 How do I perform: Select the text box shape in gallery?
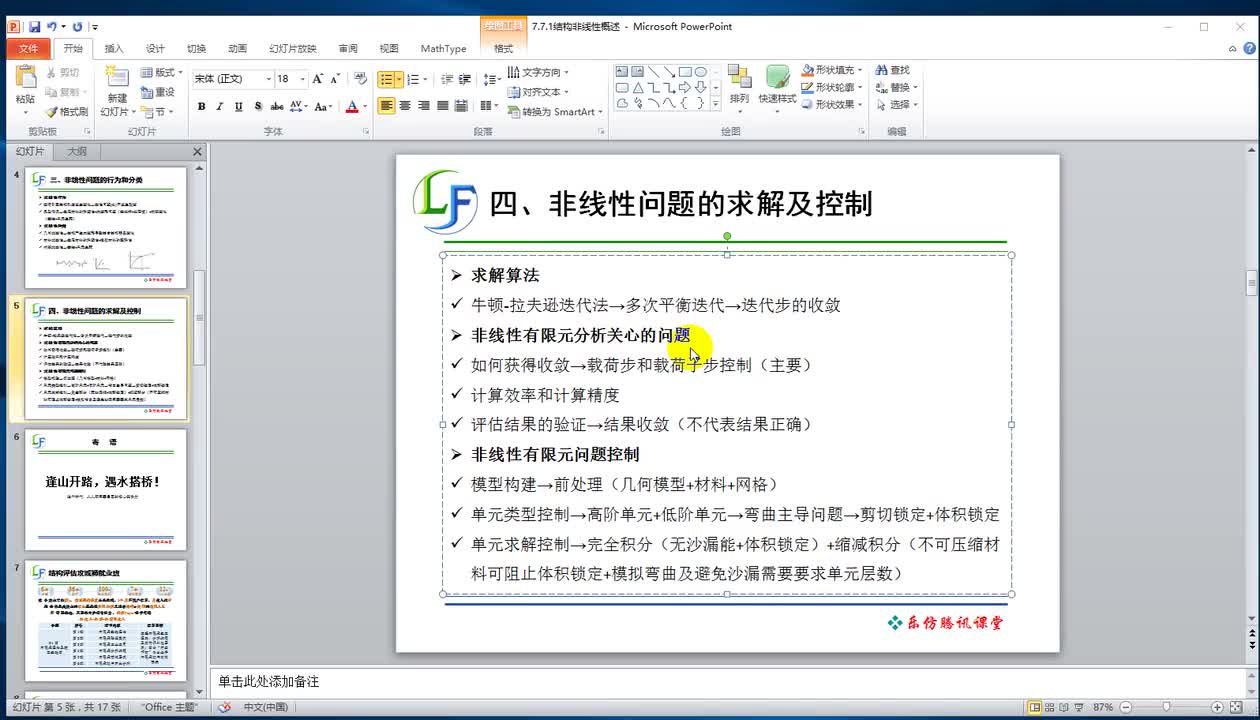coord(621,72)
